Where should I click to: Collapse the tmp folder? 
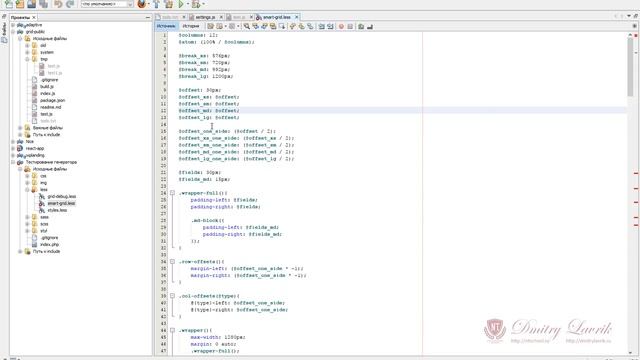tap(27, 59)
